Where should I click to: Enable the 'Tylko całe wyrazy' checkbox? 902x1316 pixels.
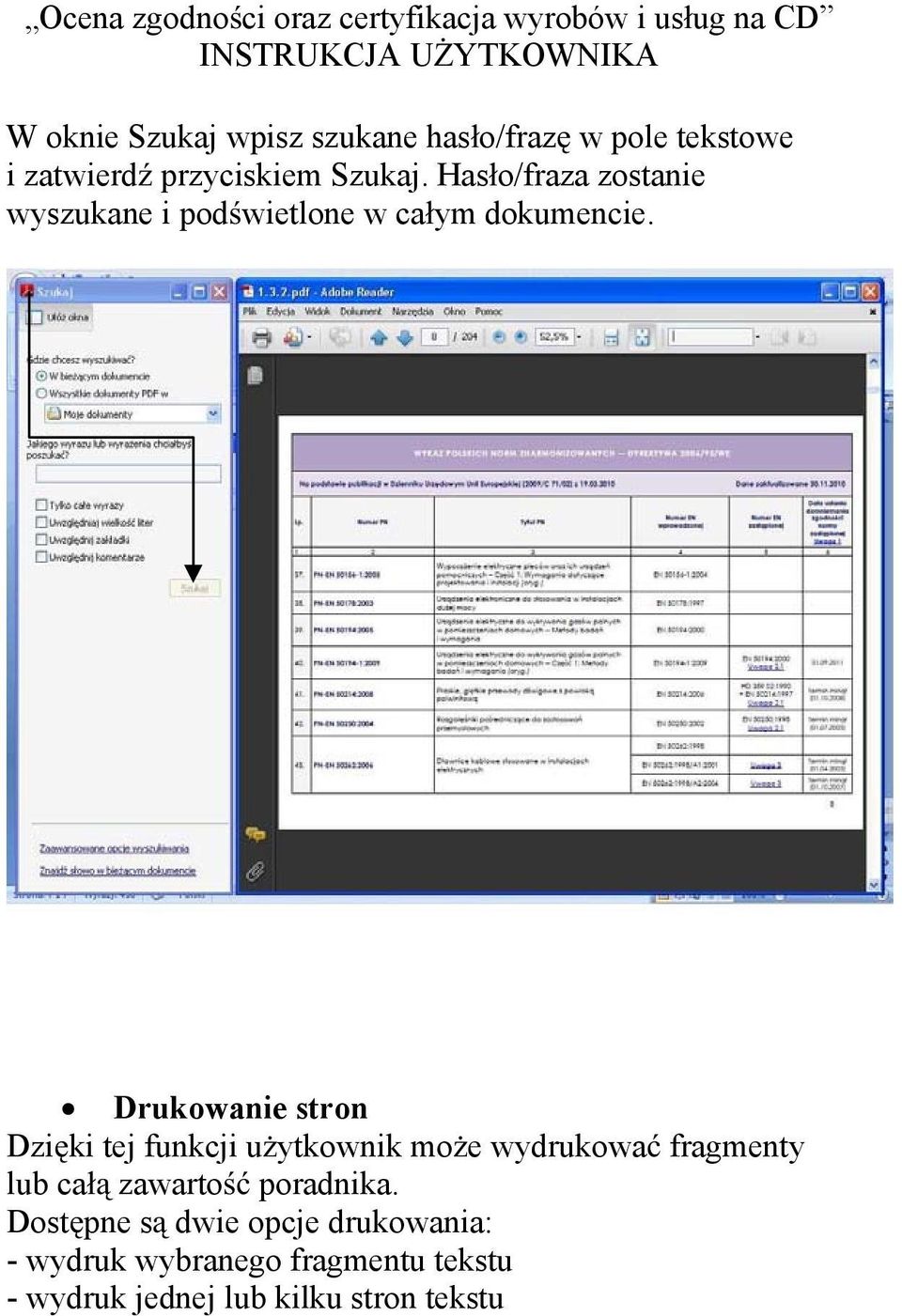(41, 505)
